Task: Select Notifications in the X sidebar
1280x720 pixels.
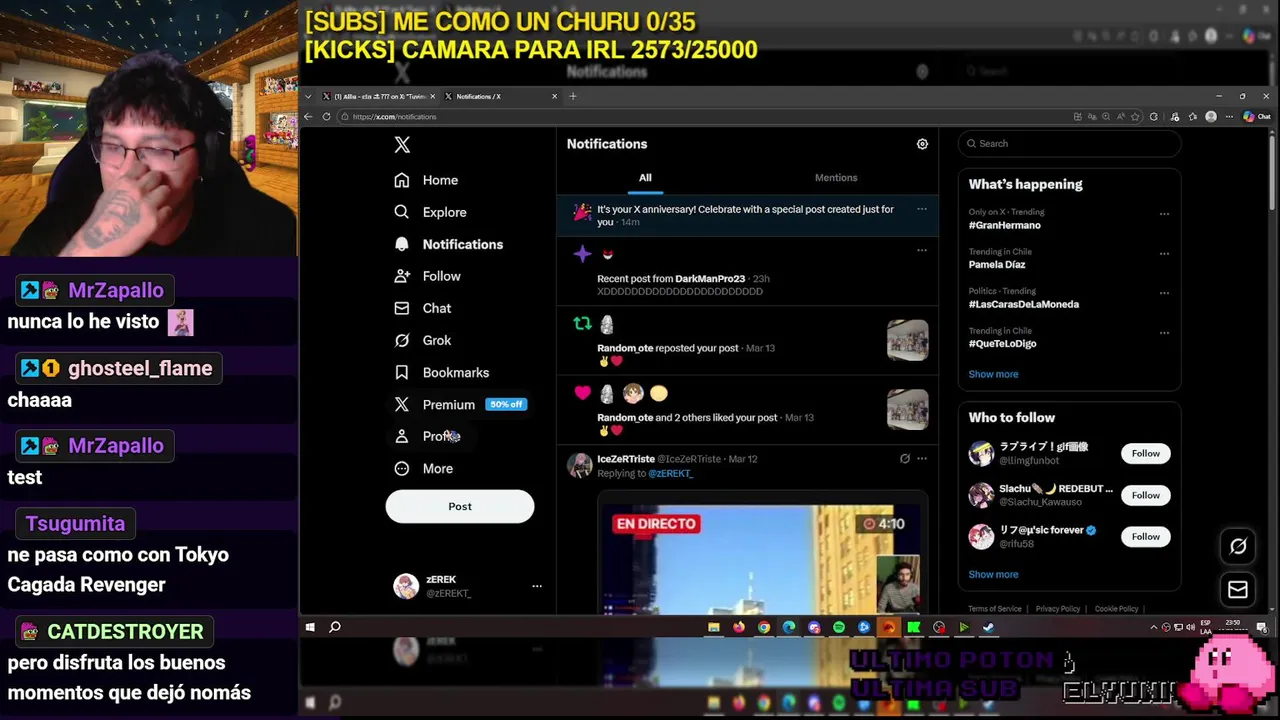Action: pyautogui.click(x=448, y=244)
